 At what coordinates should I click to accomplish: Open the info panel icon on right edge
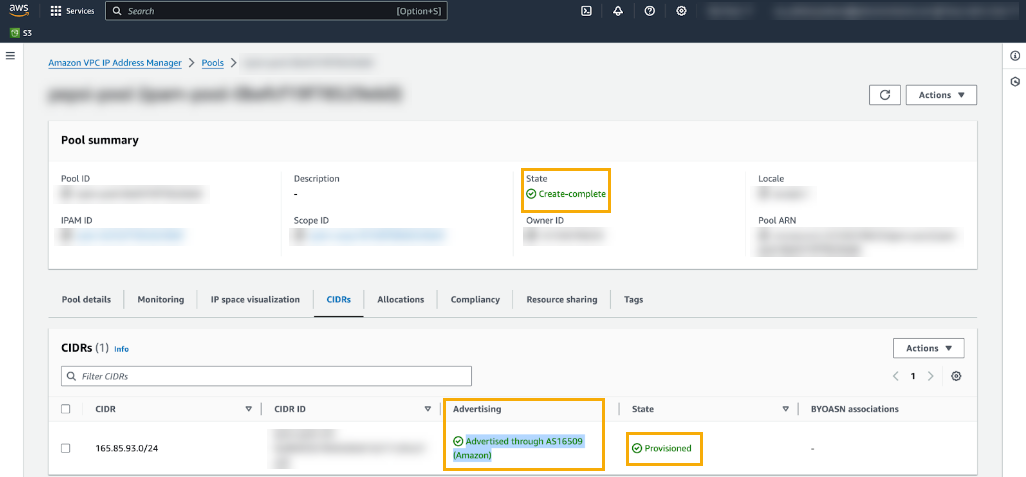tap(1014, 56)
